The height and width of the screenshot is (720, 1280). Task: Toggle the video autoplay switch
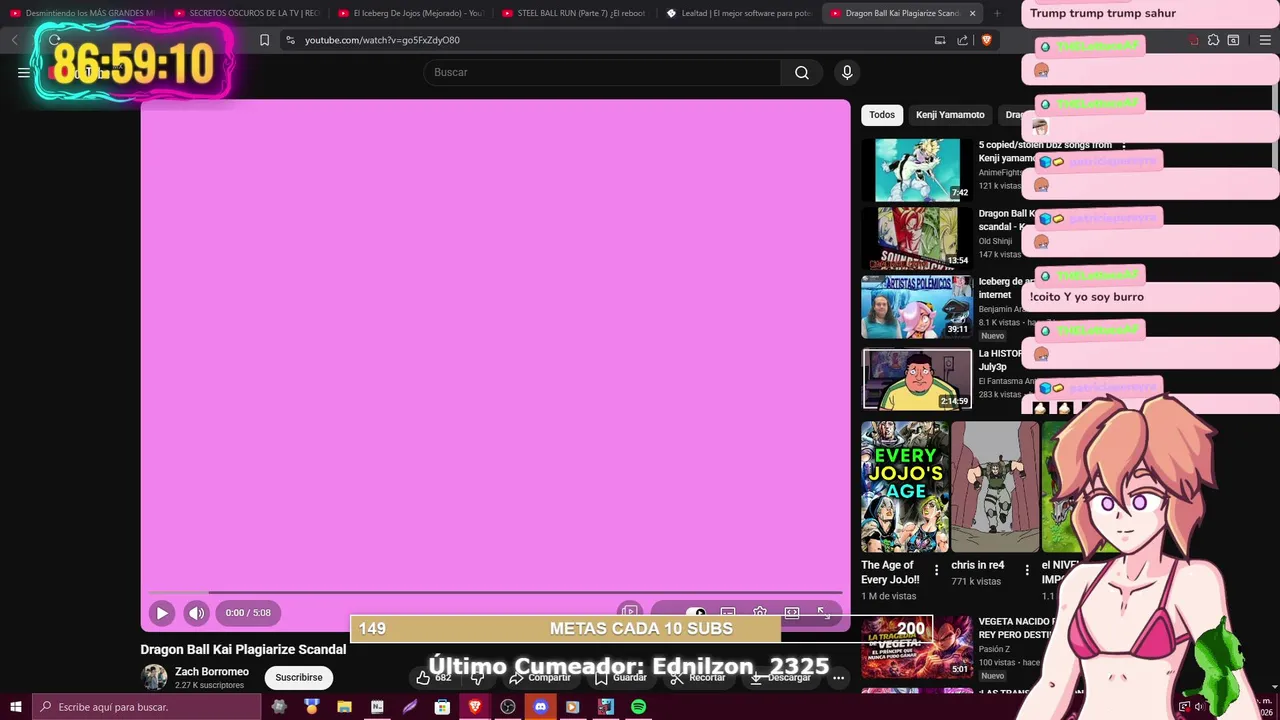click(695, 613)
